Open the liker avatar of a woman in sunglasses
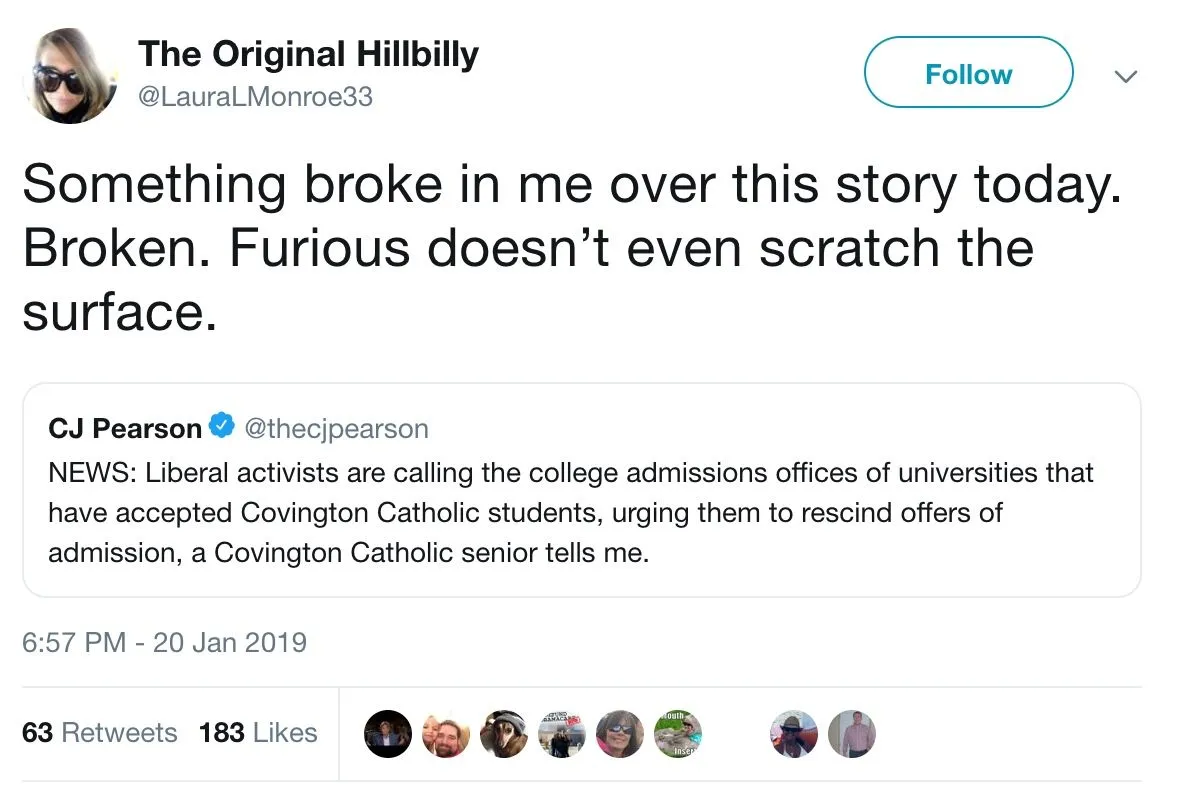This screenshot has width=1190, height=786. point(619,734)
